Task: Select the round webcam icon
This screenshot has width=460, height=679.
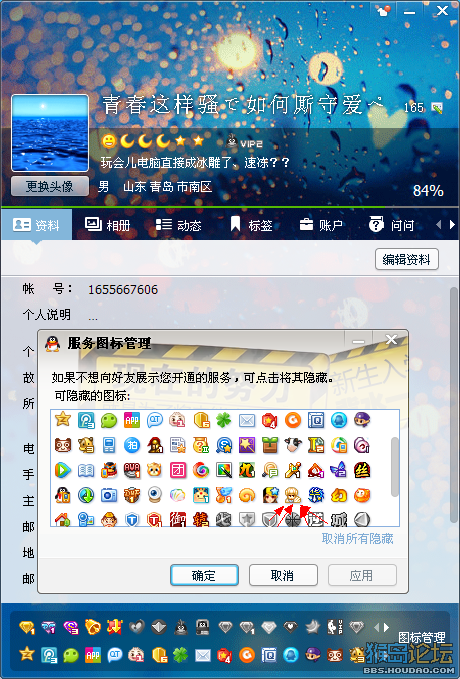Action: 155,495
